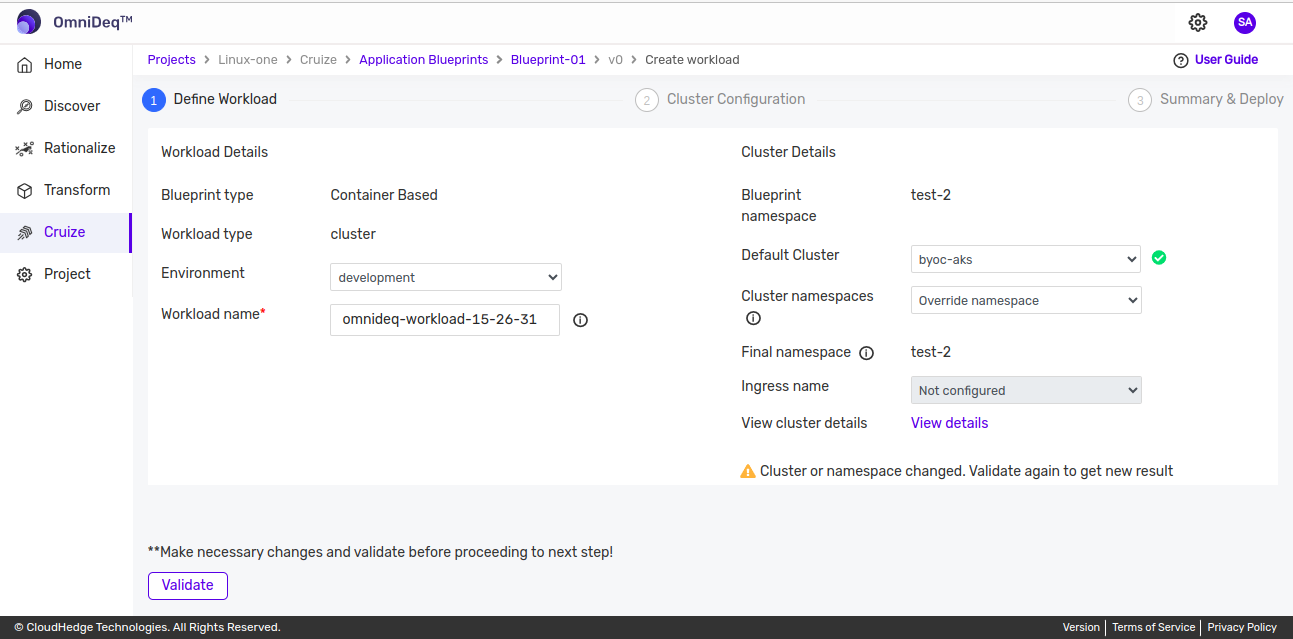Screen dimensions: 1293x639
Task: Open the Override namespace dropdown
Action: [1026, 300]
